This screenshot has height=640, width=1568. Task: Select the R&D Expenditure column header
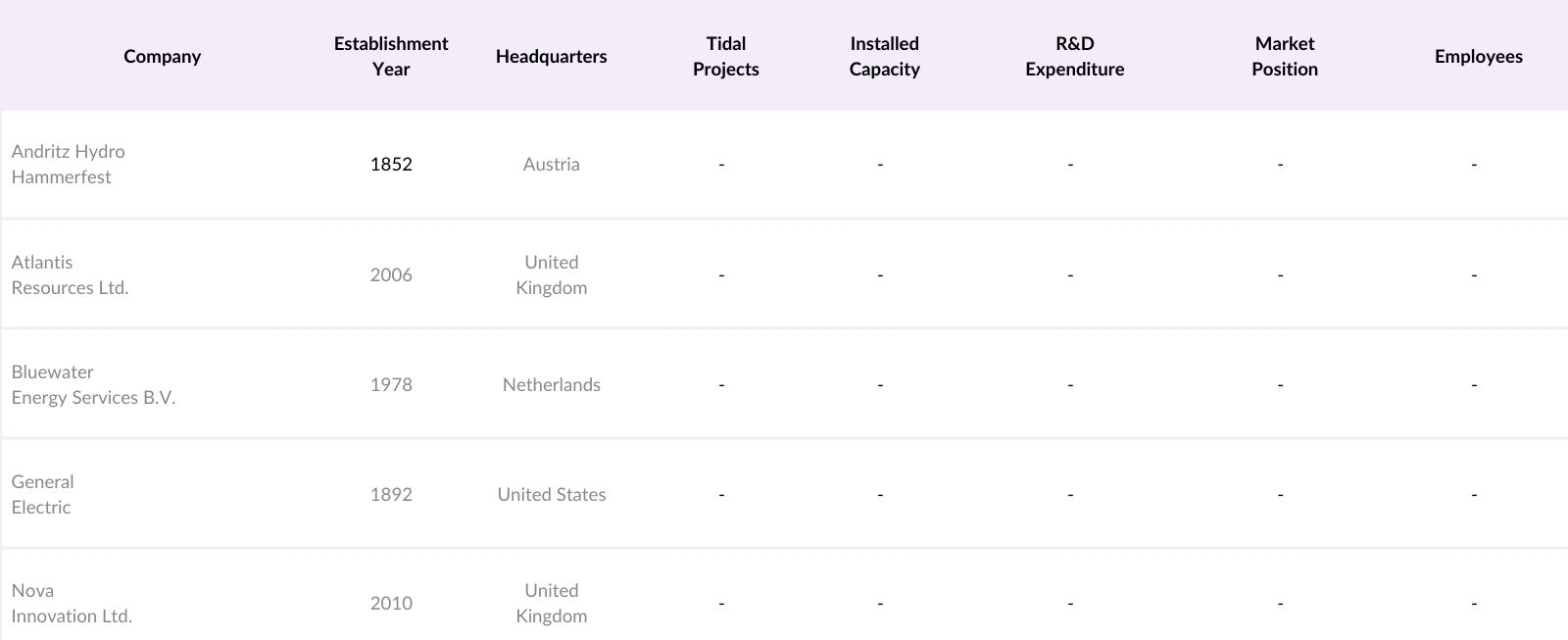click(x=1074, y=56)
